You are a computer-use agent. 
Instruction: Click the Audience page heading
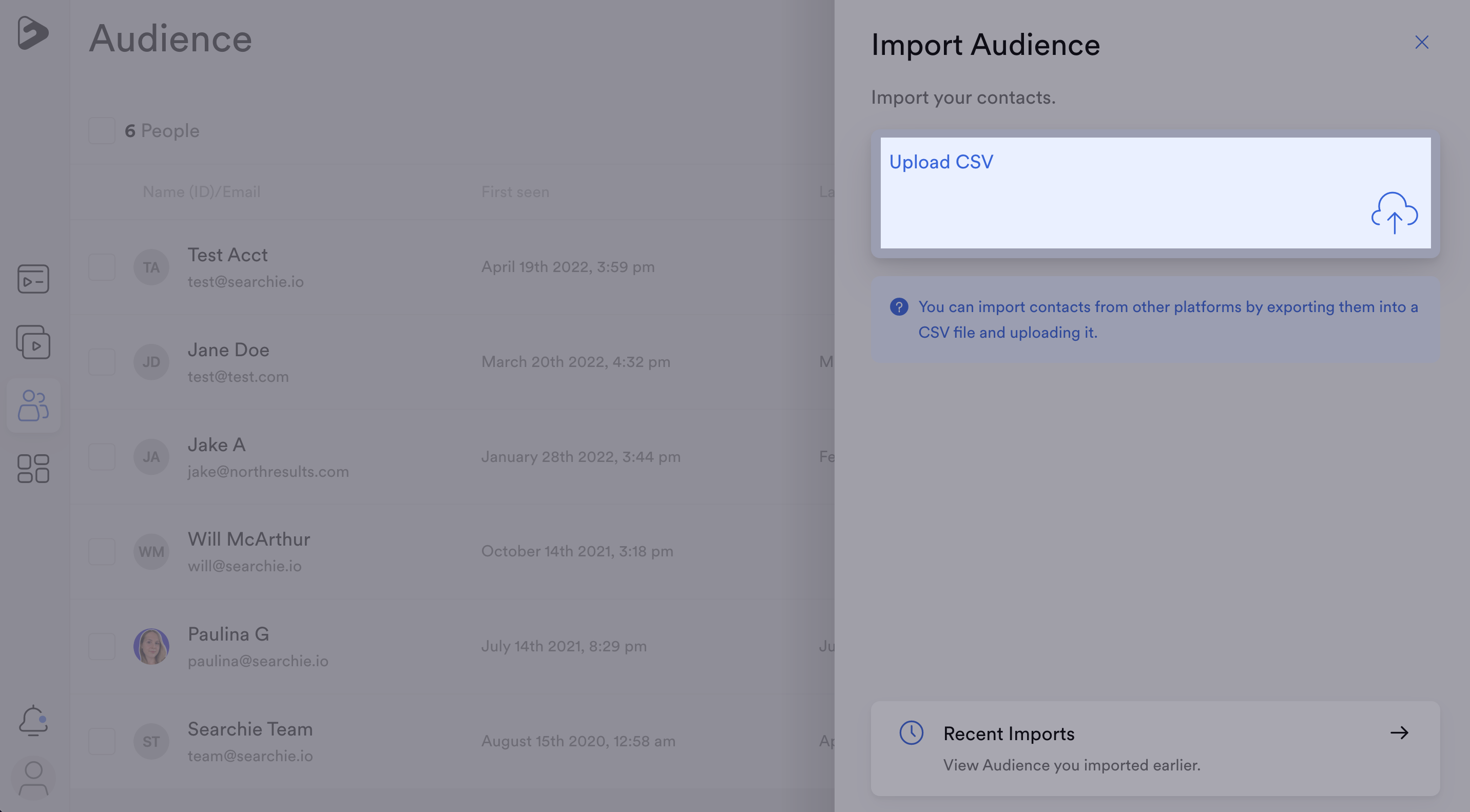pyautogui.click(x=170, y=39)
